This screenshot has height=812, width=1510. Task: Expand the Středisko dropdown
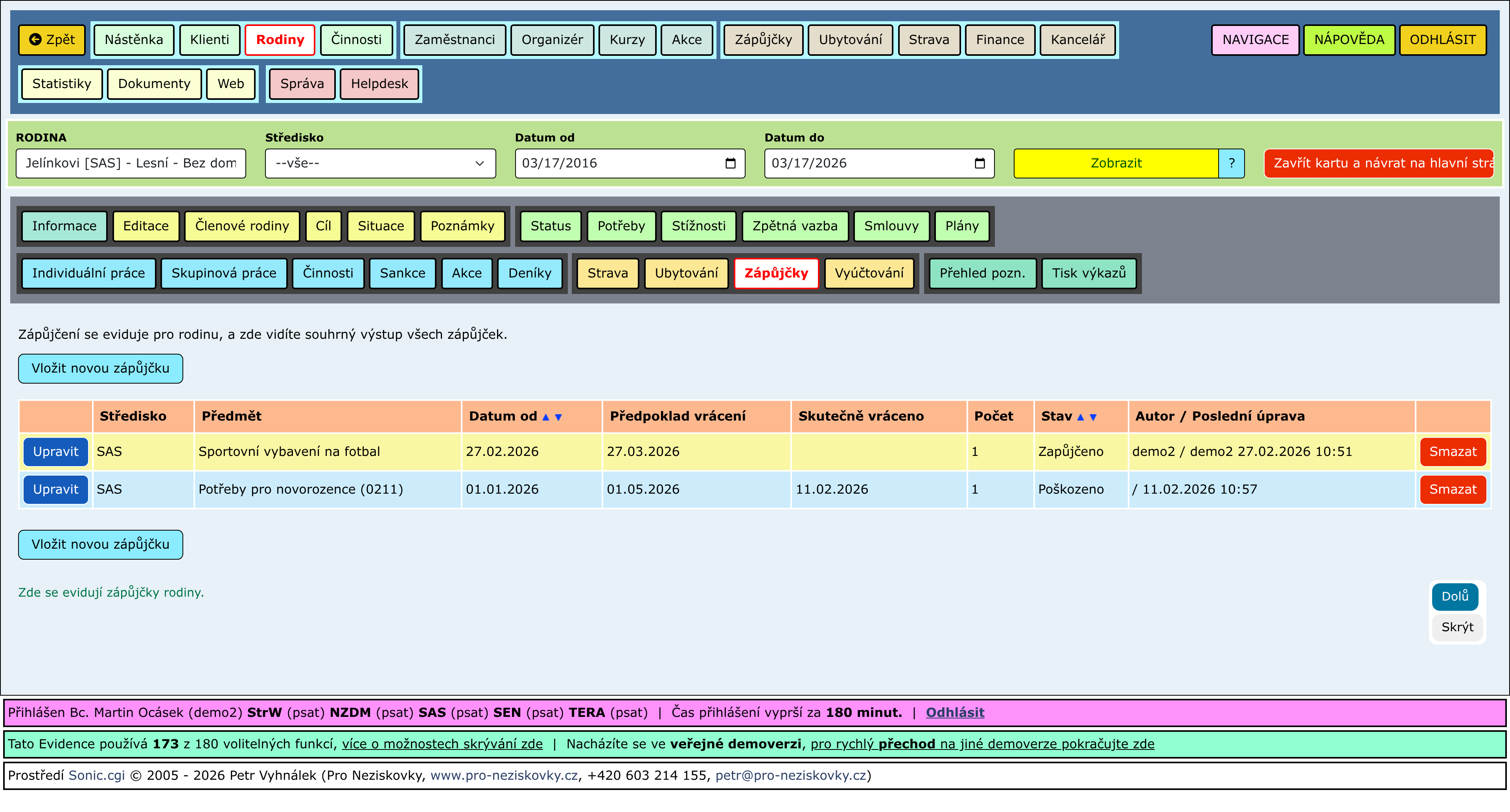pyautogui.click(x=380, y=164)
